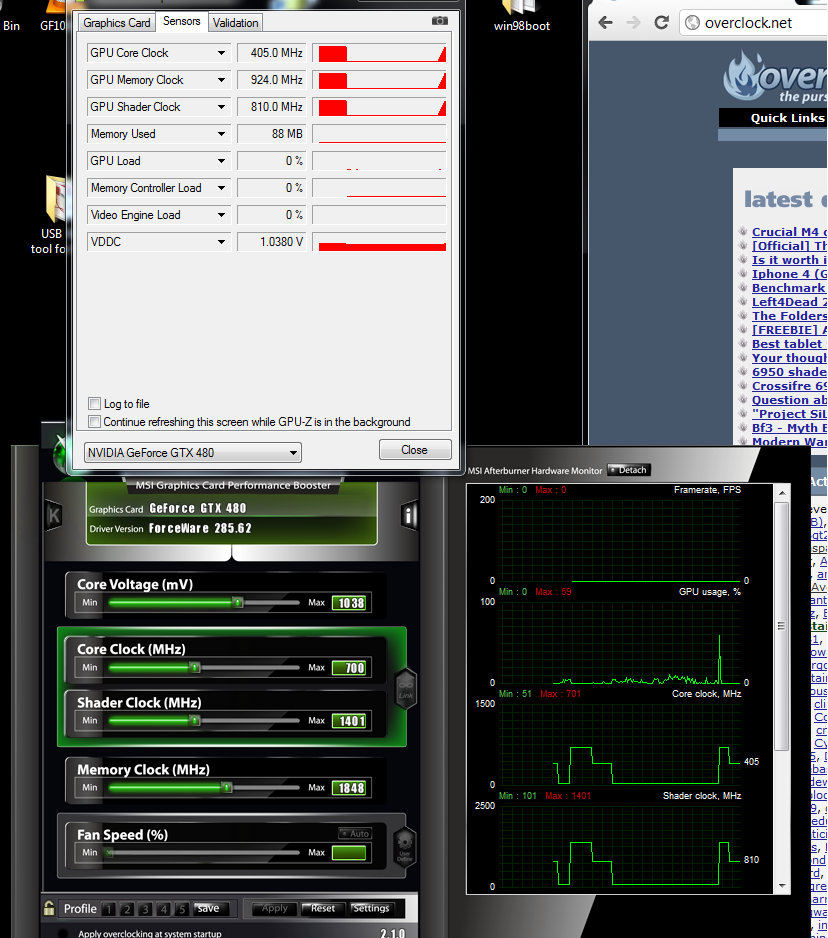This screenshot has height=938, width=828.
Task: Click the Core Voltage slider handle
Action: coord(238,602)
